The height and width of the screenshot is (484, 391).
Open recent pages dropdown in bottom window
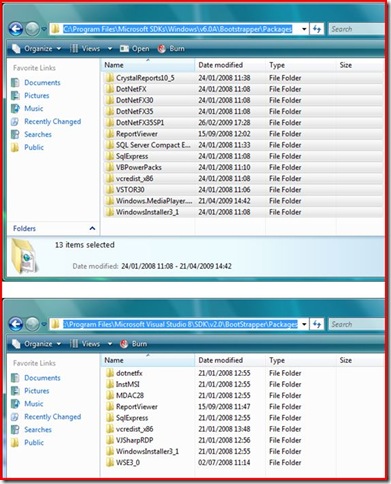click(x=44, y=324)
